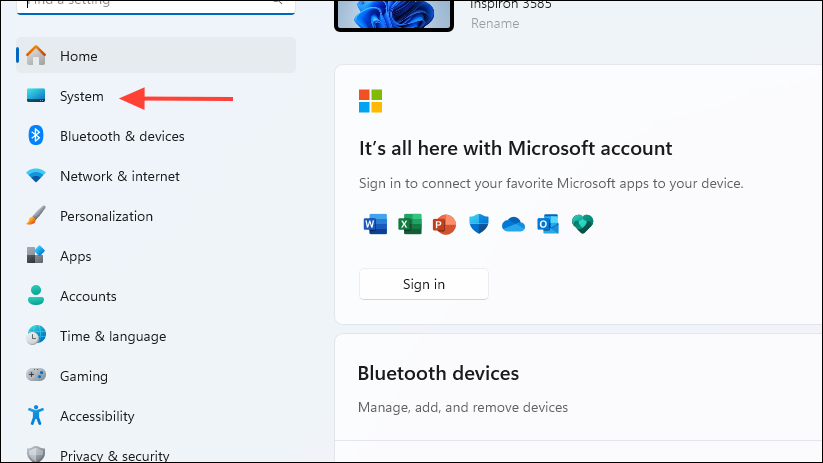The image size is (823, 463).
Task: Click the device wallpaper thumbnail
Action: tap(394, 15)
